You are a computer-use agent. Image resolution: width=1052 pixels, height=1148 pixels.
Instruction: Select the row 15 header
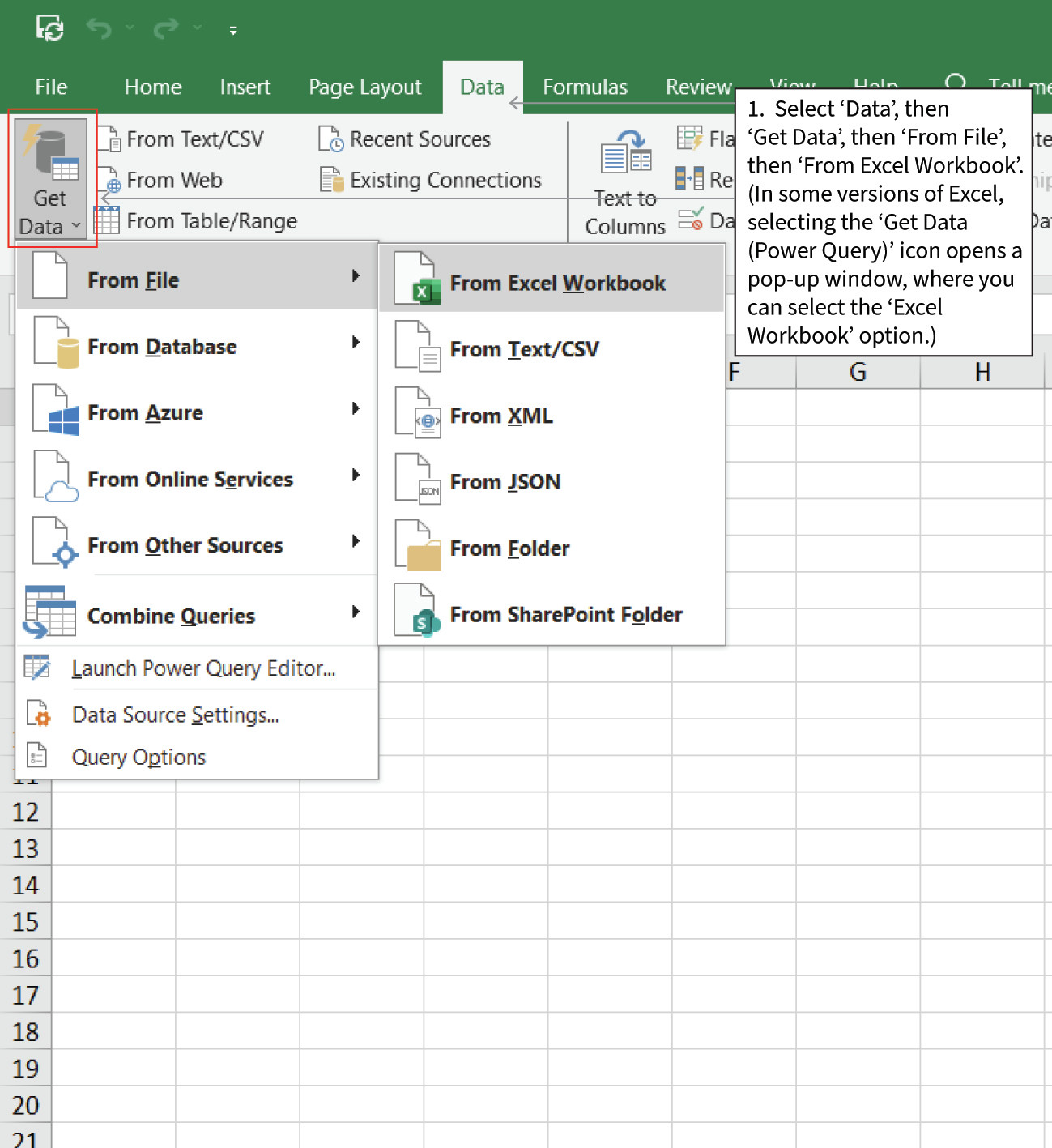click(x=26, y=922)
